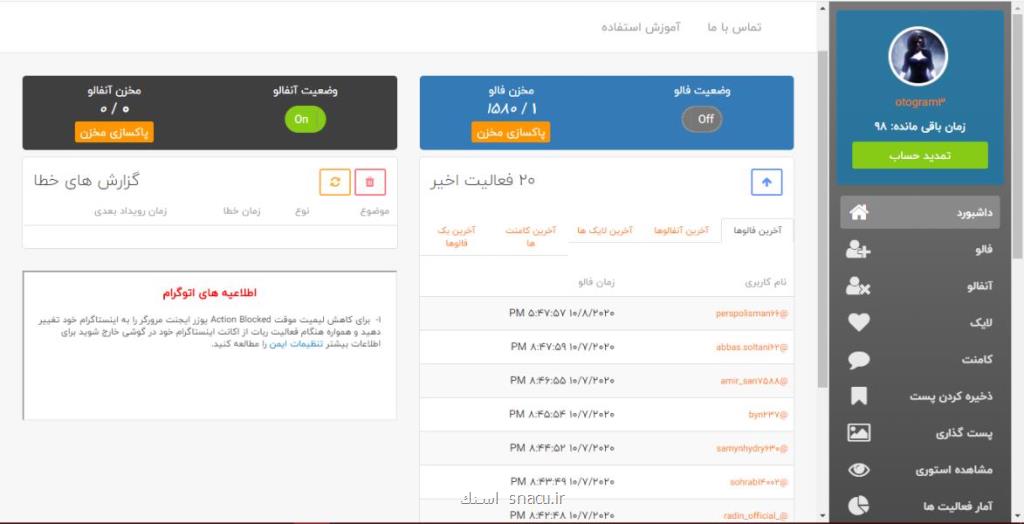Open user byn in follows list

(768, 415)
